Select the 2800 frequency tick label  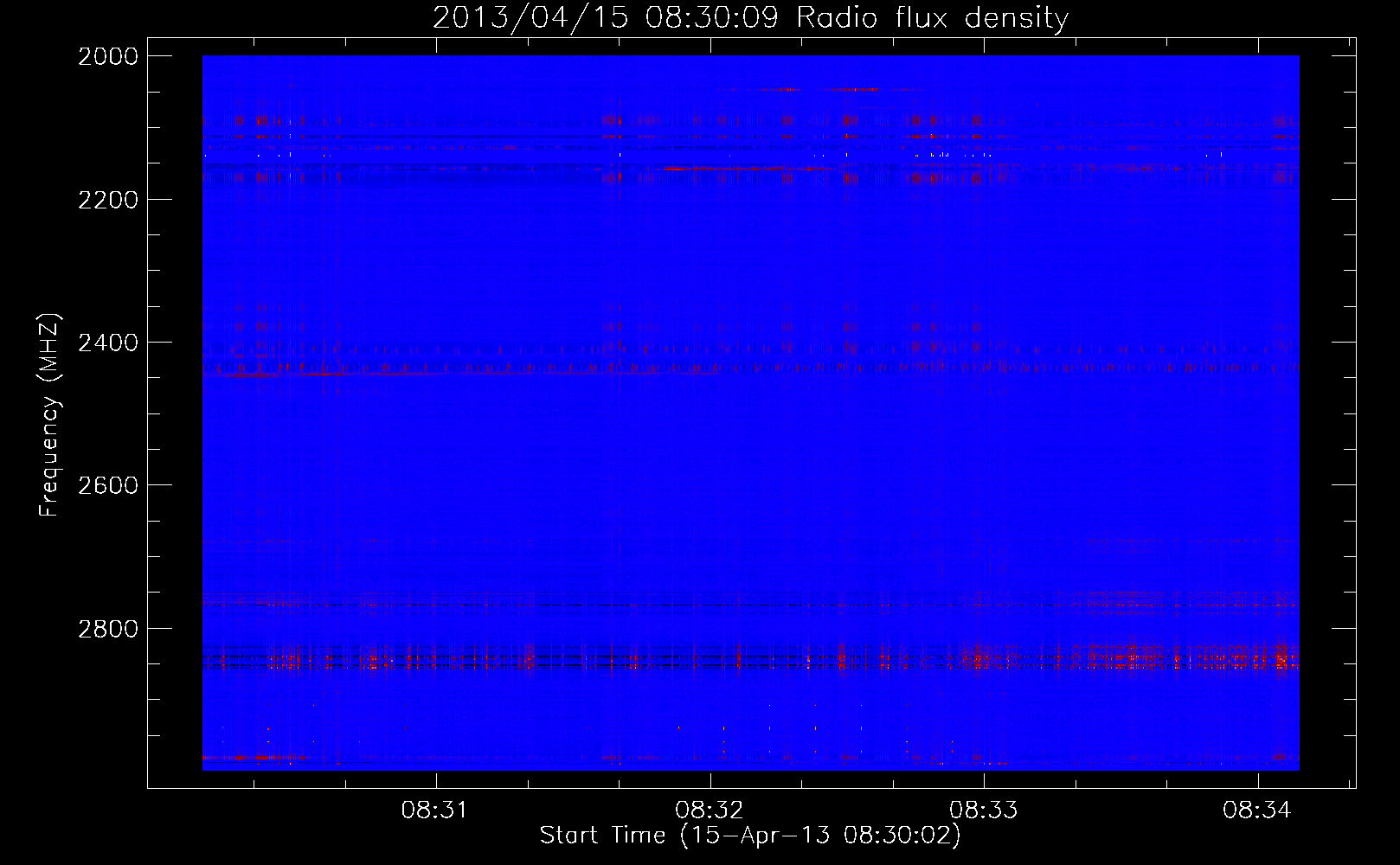click(108, 629)
